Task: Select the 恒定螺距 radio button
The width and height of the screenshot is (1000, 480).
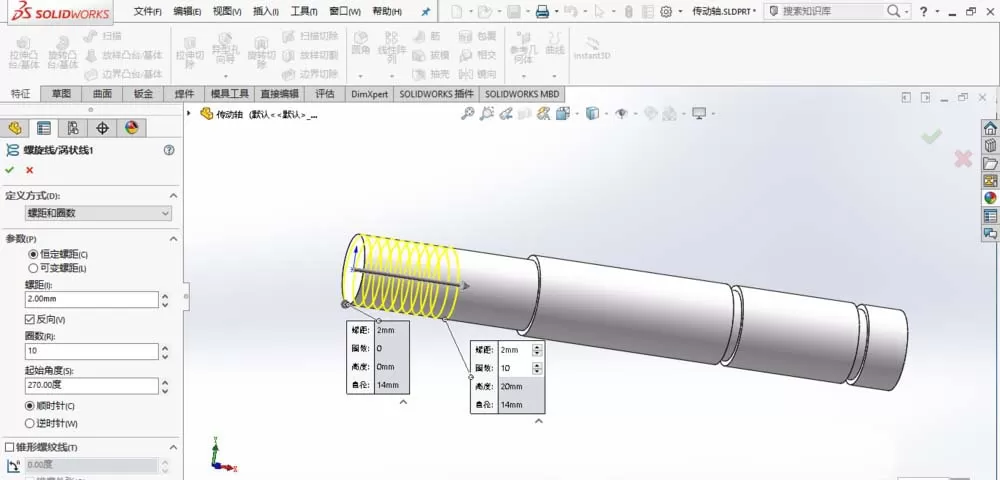Action: [x=33, y=254]
